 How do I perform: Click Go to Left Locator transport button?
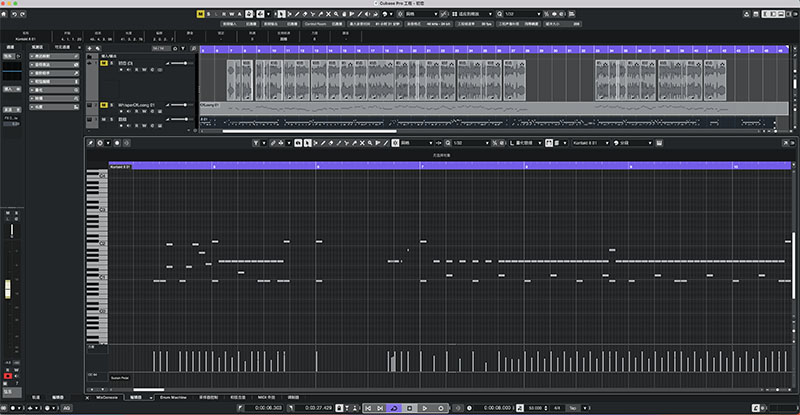point(368,408)
